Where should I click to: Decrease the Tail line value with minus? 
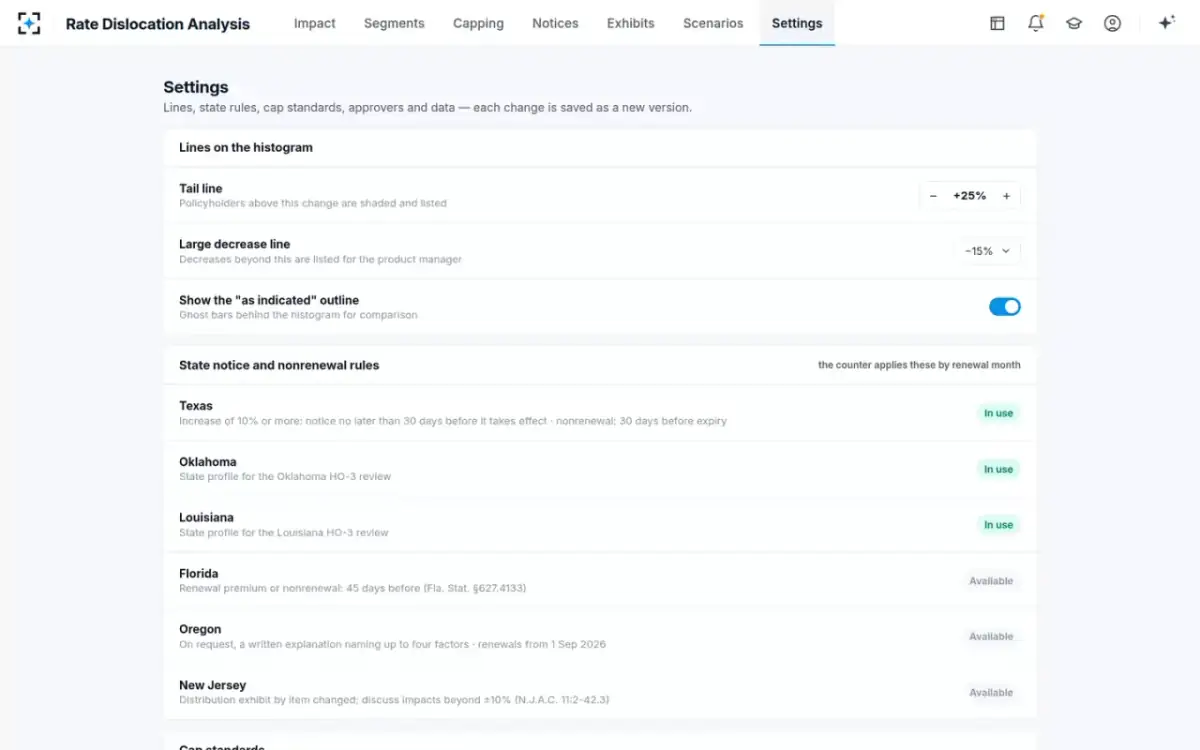933,196
